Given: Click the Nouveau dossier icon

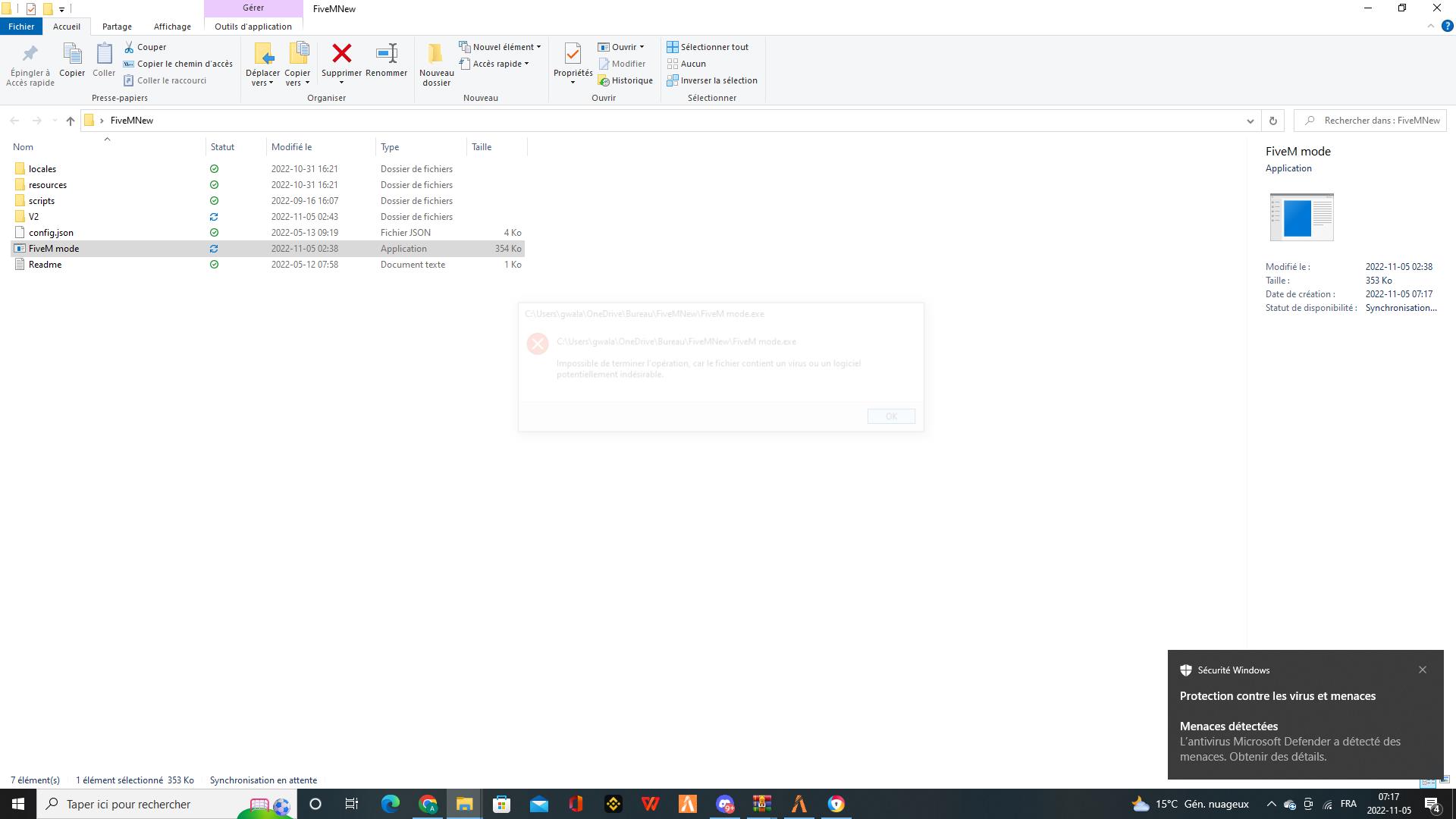Looking at the screenshot, I should coord(436,54).
